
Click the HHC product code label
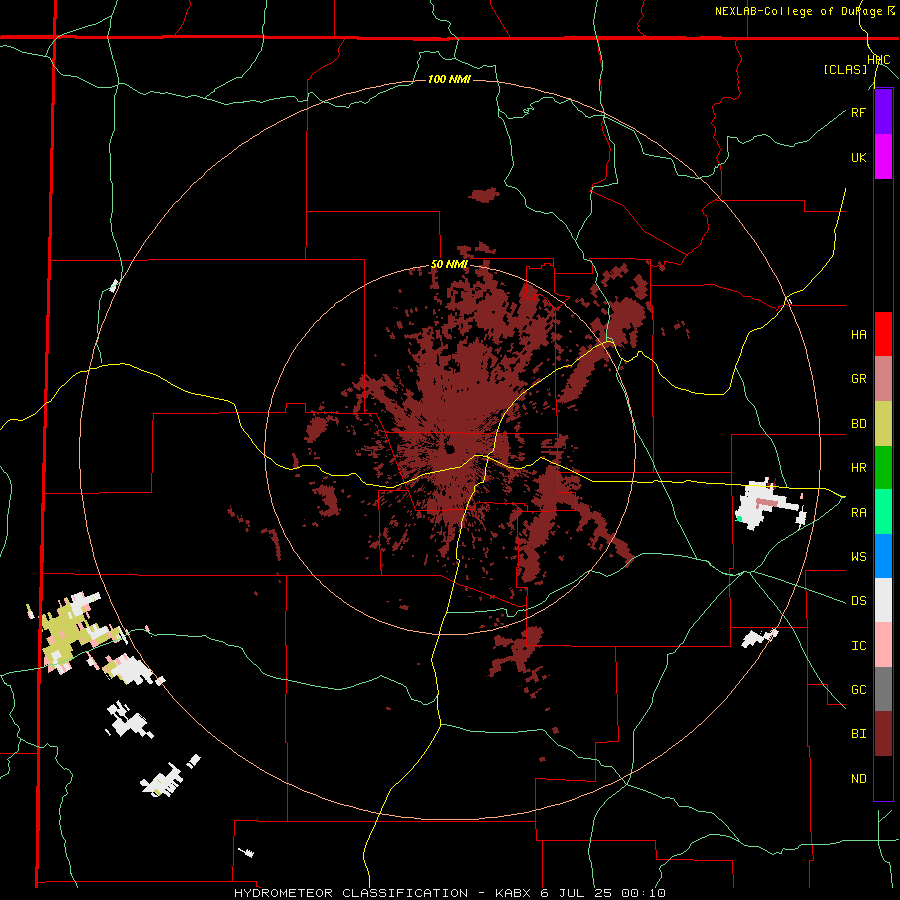[x=879, y=60]
